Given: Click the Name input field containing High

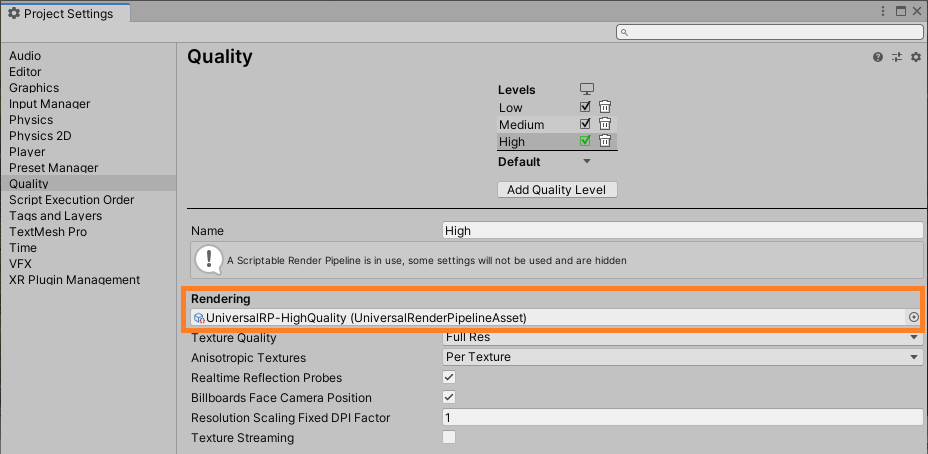Looking at the screenshot, I should coord(682,230).
